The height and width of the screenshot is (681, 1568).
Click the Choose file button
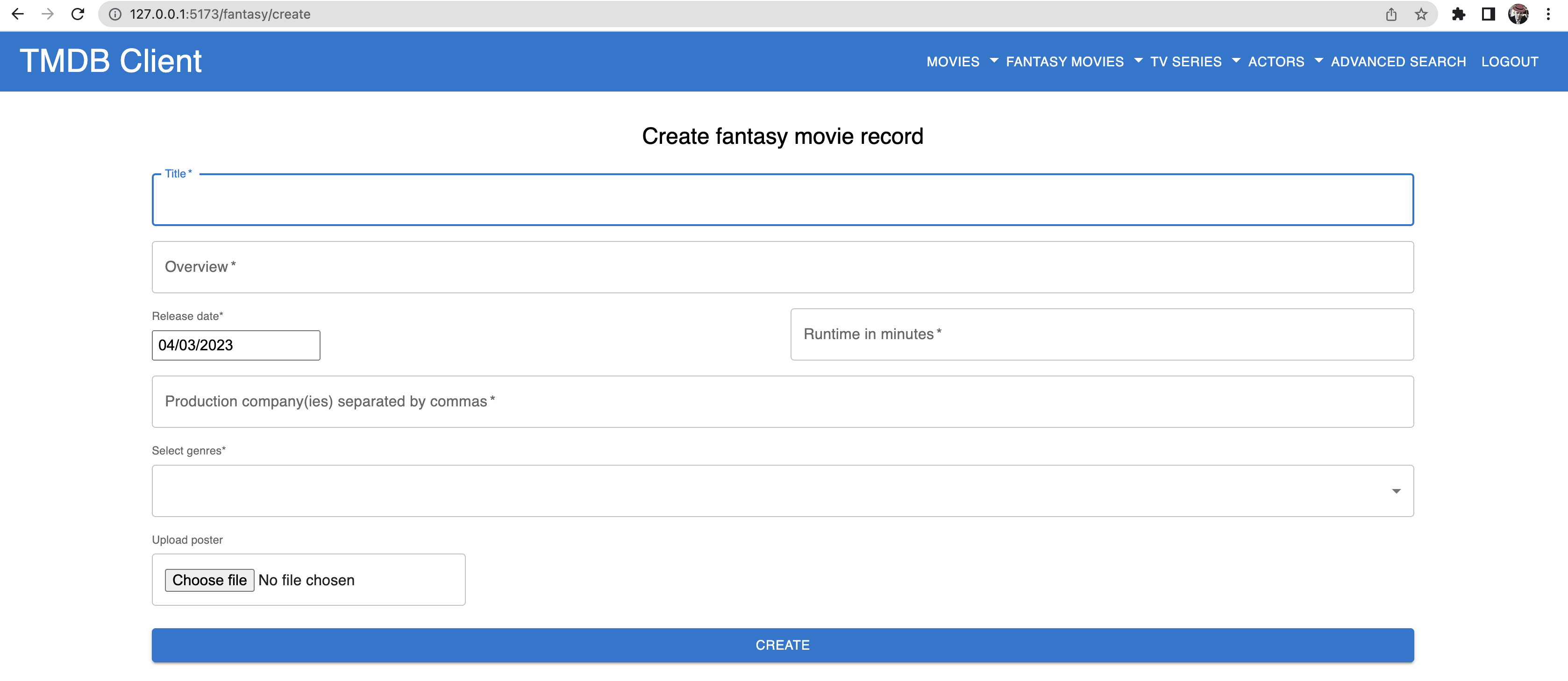[x=209, y=579]
